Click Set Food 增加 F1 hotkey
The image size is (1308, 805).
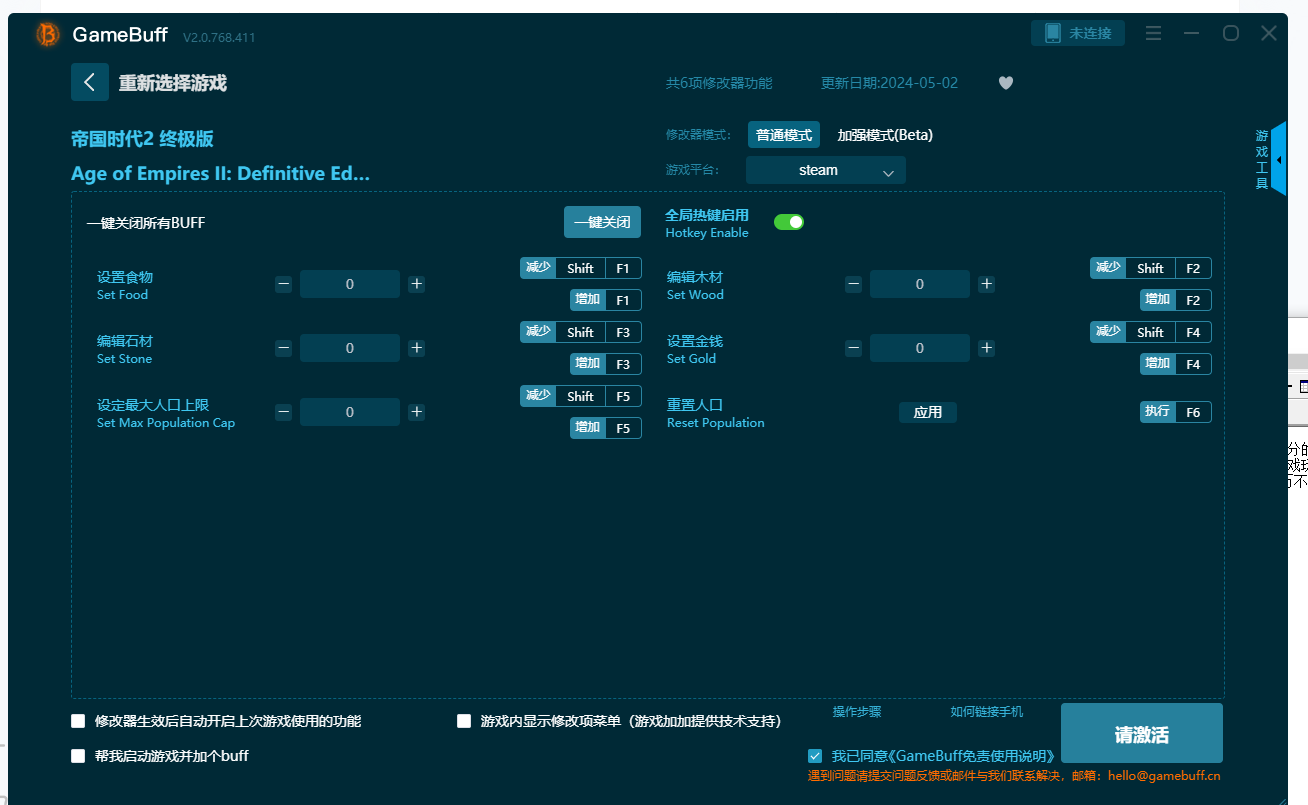[606, 300]
